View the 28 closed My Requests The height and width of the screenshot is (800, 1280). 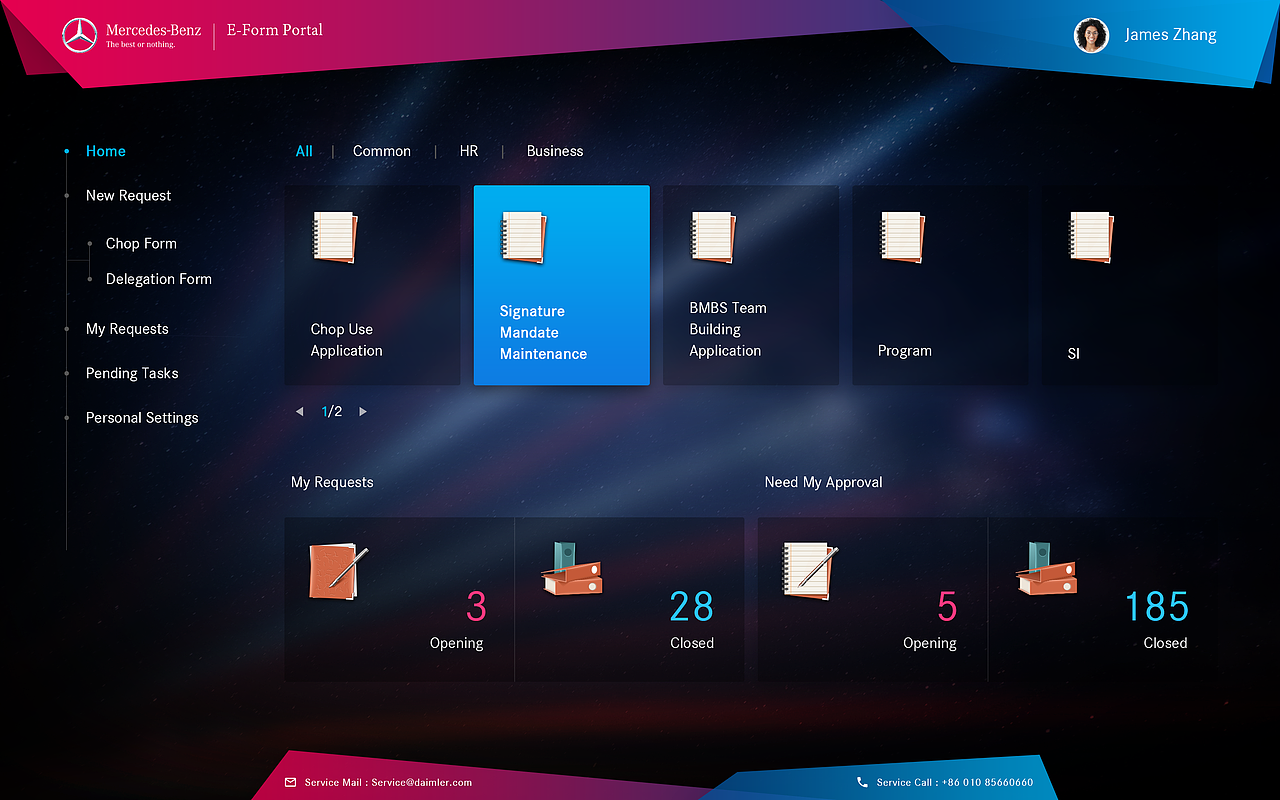630,599
